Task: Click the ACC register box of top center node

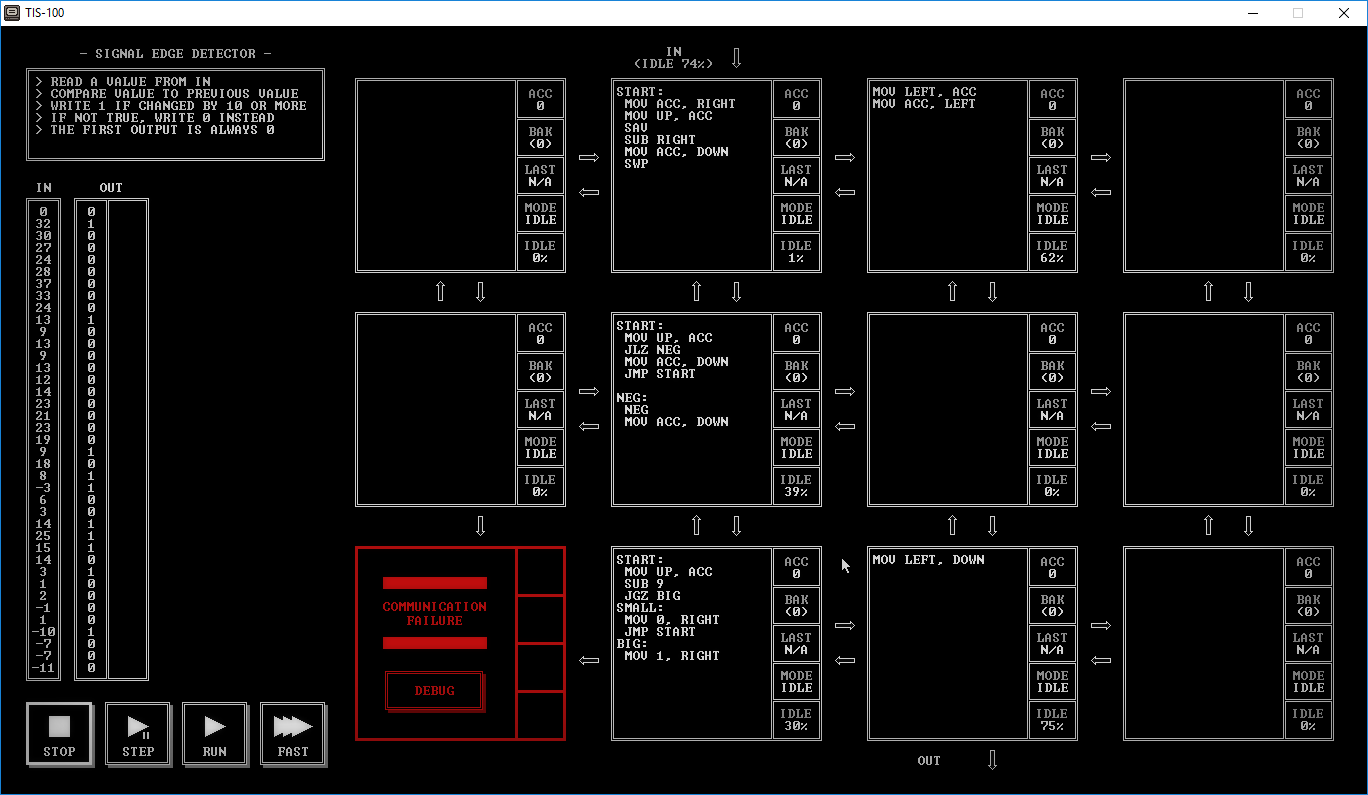Action: click(x=796, y=99)
